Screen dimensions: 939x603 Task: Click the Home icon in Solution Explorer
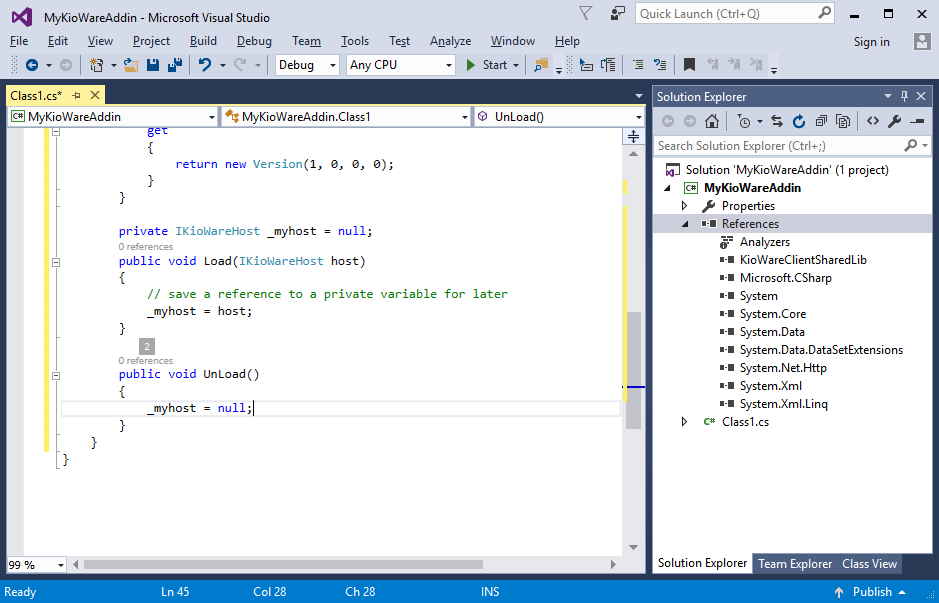[x=711, y=122]
